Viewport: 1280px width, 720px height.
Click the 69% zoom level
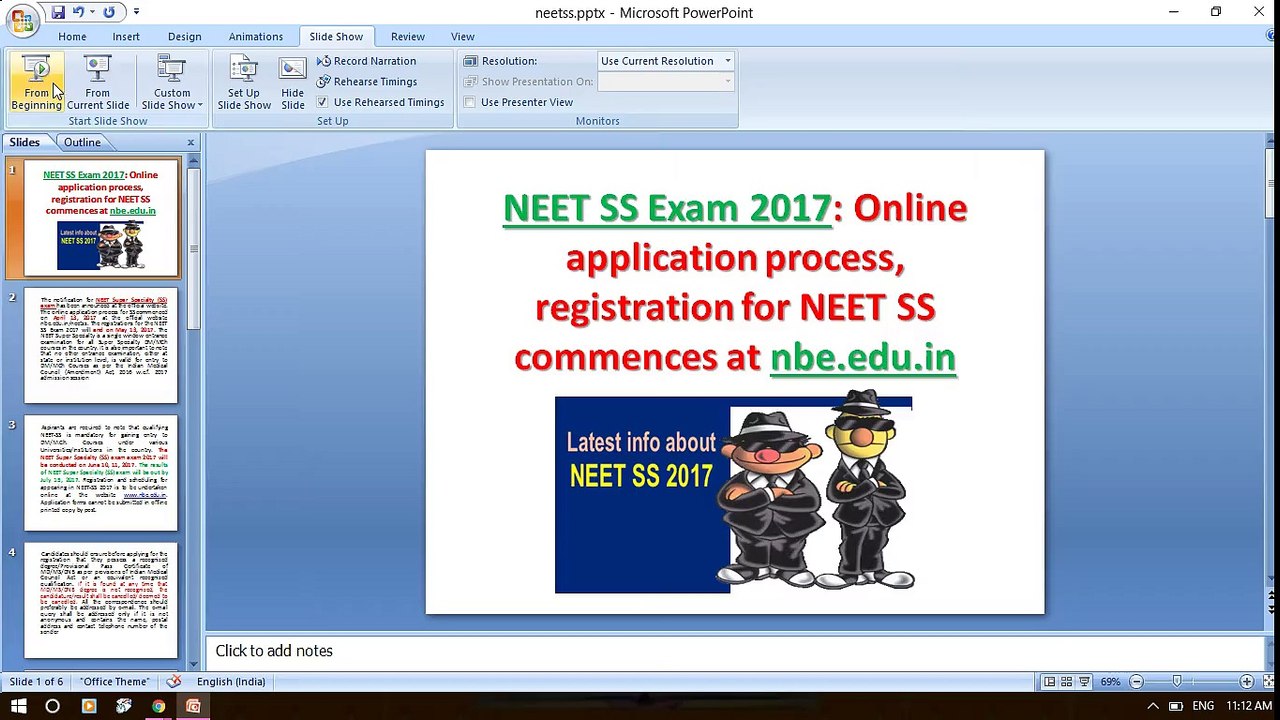[x=1111, y=682]
